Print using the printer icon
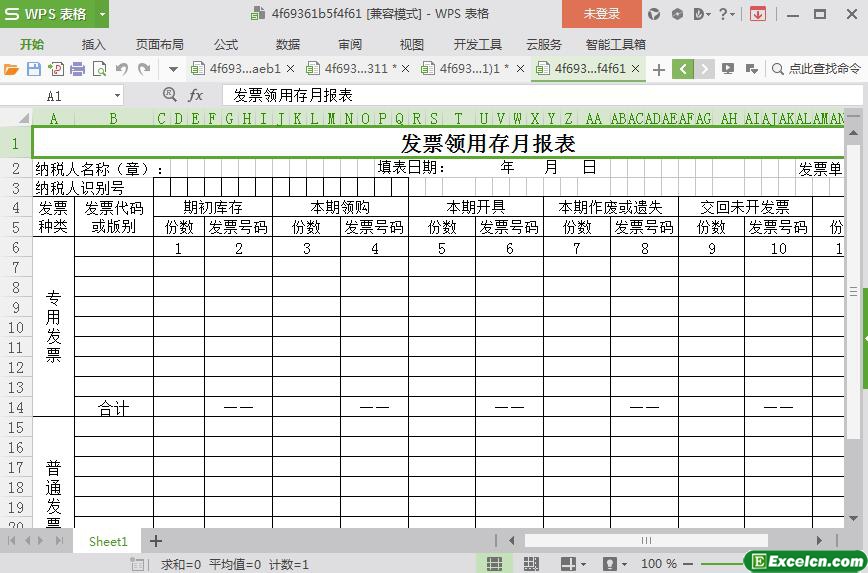 click(78, 69)
